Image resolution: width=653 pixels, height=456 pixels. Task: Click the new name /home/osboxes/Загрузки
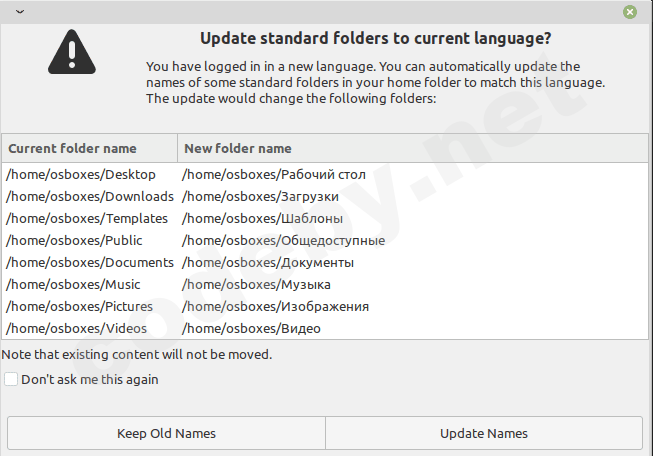click(253, 197)
